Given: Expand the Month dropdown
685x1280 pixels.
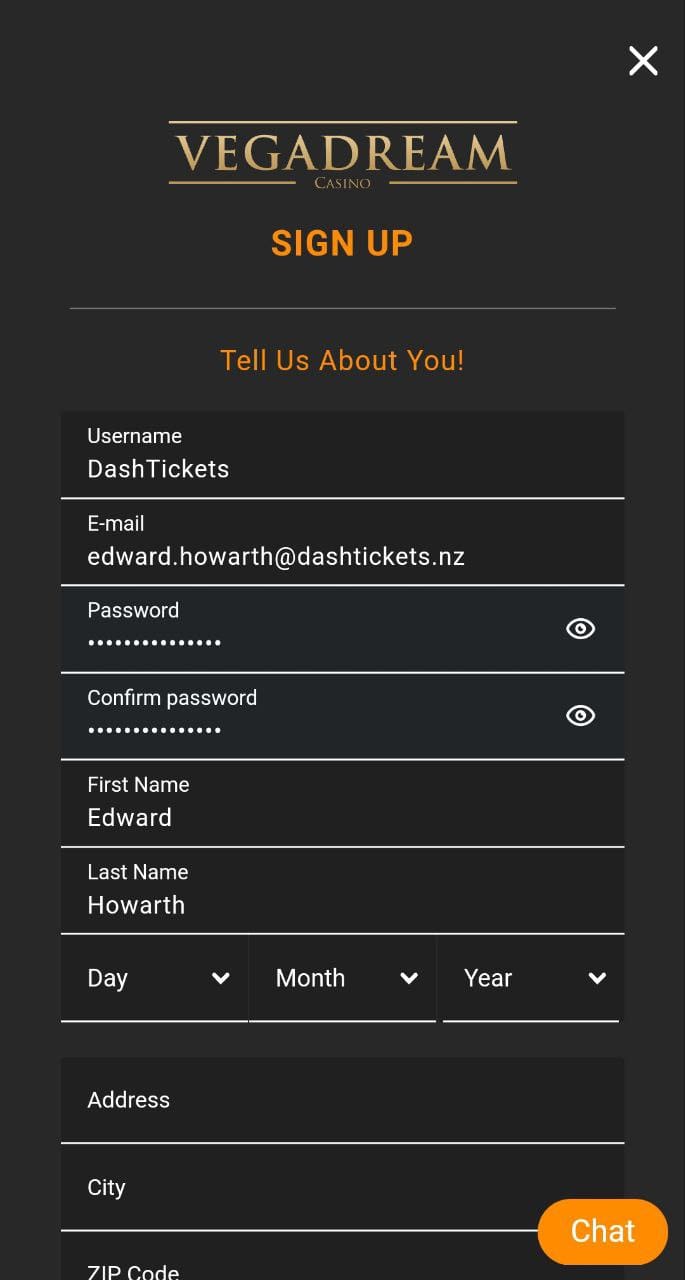Looking at the screenshot, I should tap(342, 978).
